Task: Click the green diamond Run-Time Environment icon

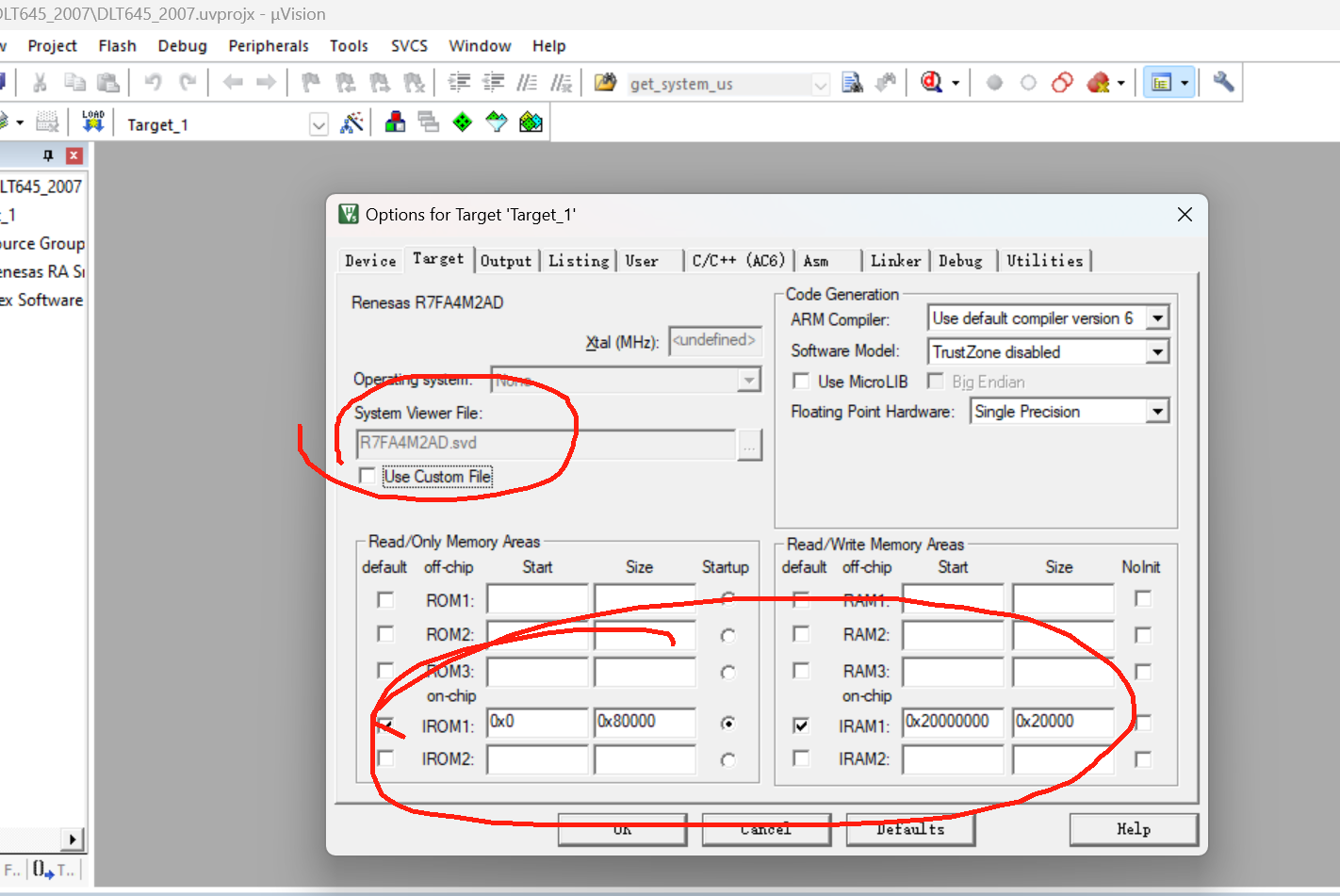Action: pos(463,122)
